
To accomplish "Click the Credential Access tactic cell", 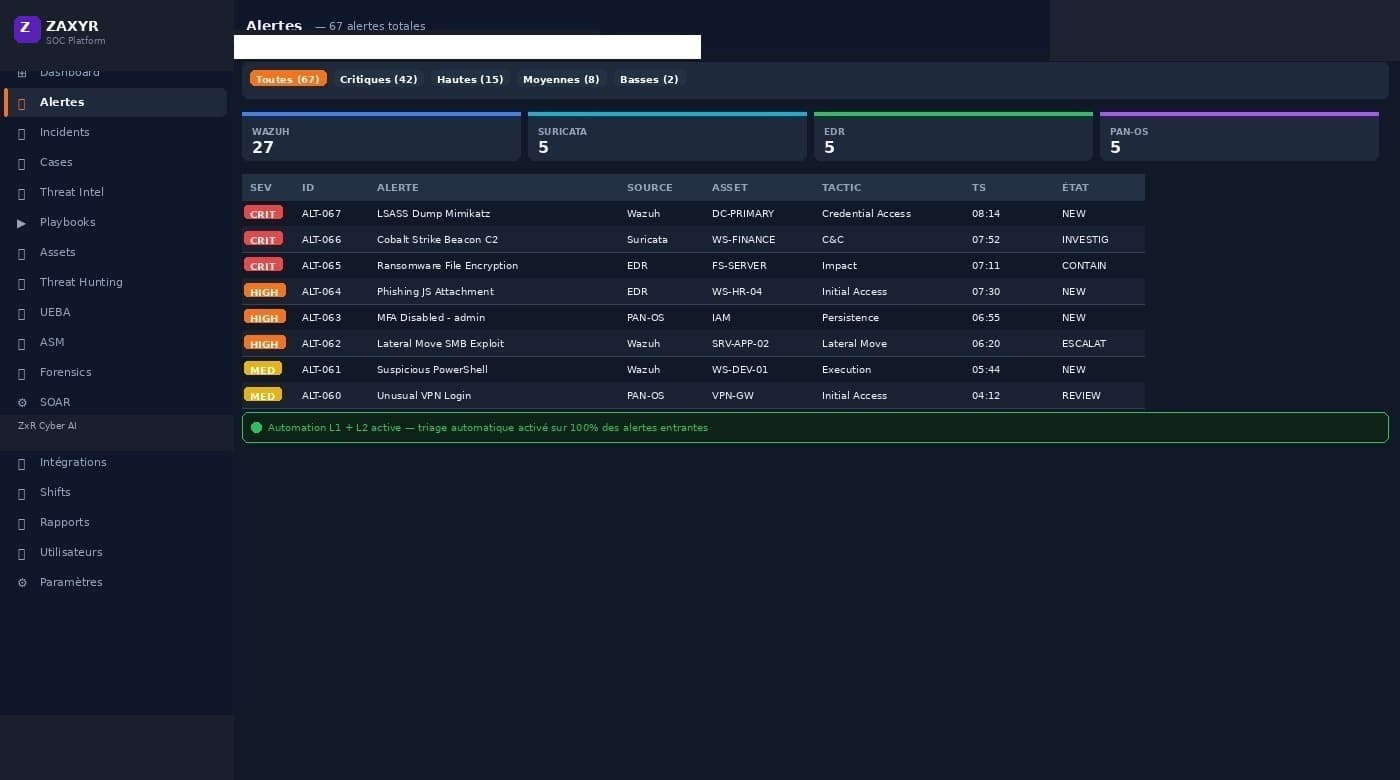I will point(866,214).
